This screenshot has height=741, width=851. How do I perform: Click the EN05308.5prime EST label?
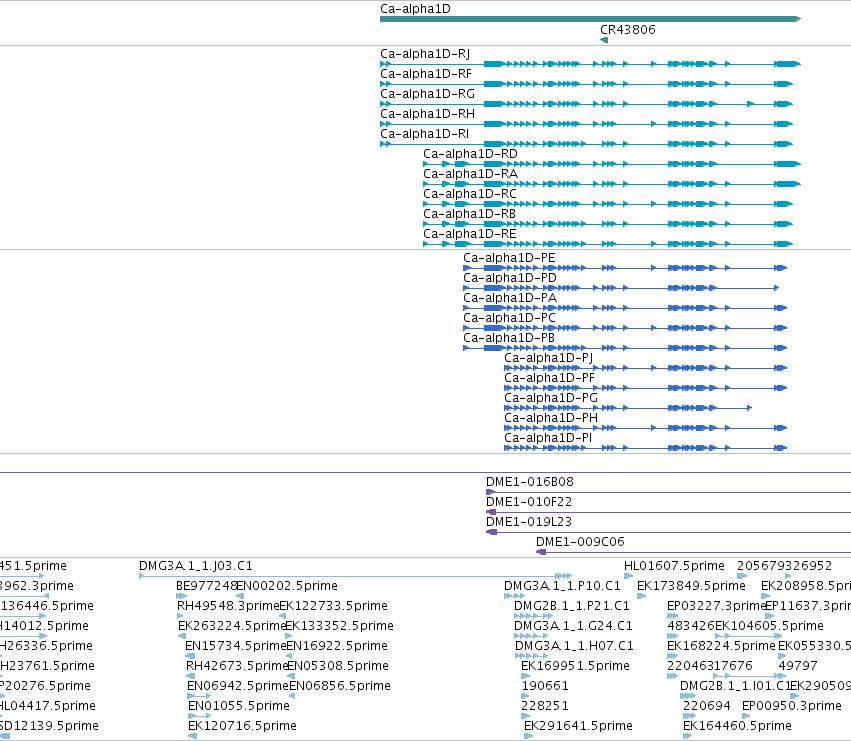(x=338, y=667)
